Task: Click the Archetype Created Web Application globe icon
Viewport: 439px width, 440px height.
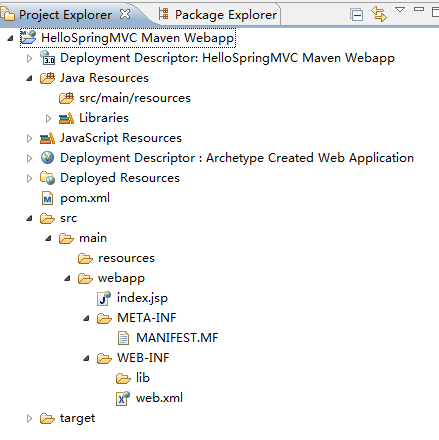Action: 47,158
